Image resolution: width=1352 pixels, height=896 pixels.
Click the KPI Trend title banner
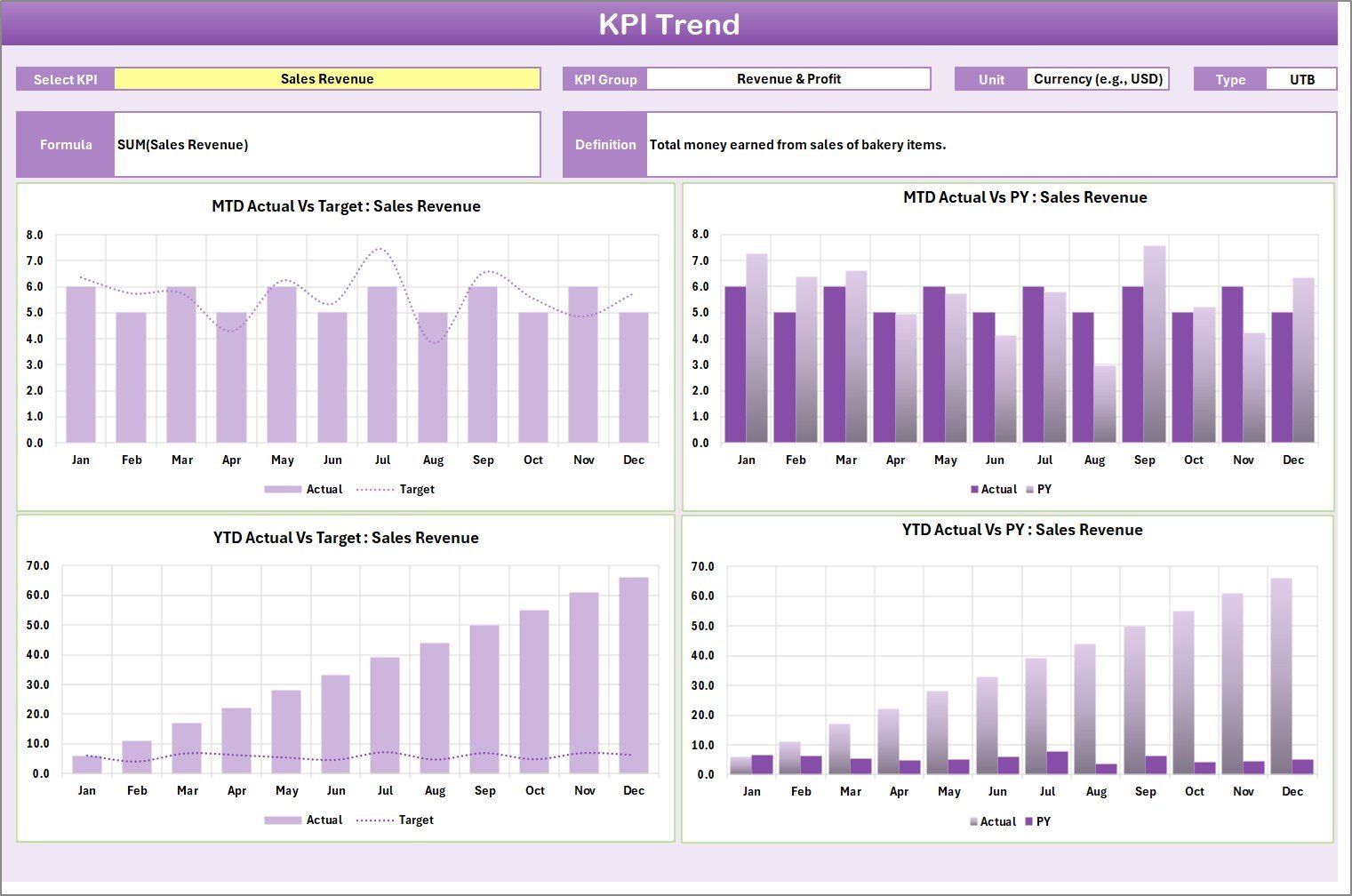668,24
